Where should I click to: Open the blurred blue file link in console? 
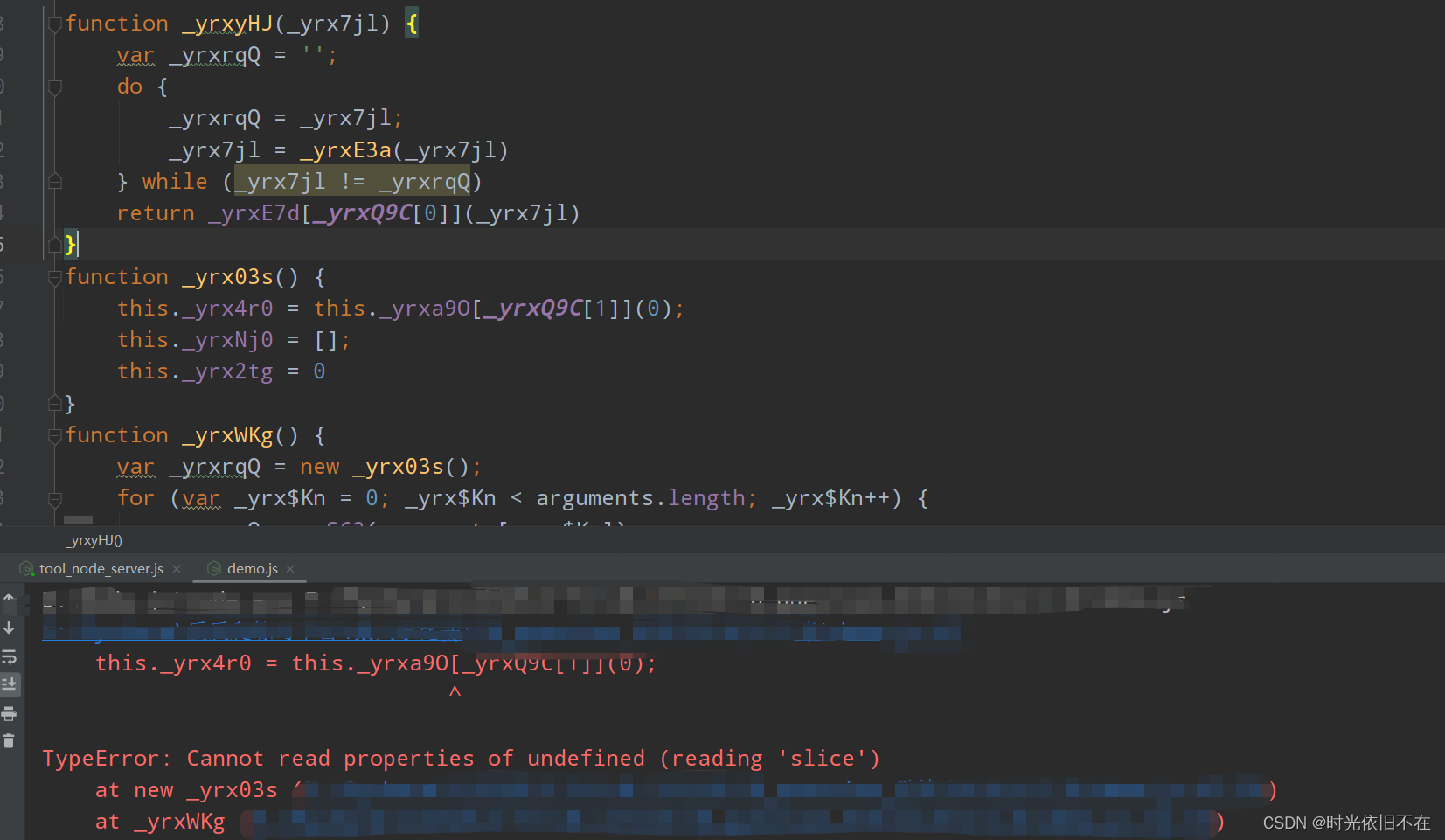click(x=500, y=631)
